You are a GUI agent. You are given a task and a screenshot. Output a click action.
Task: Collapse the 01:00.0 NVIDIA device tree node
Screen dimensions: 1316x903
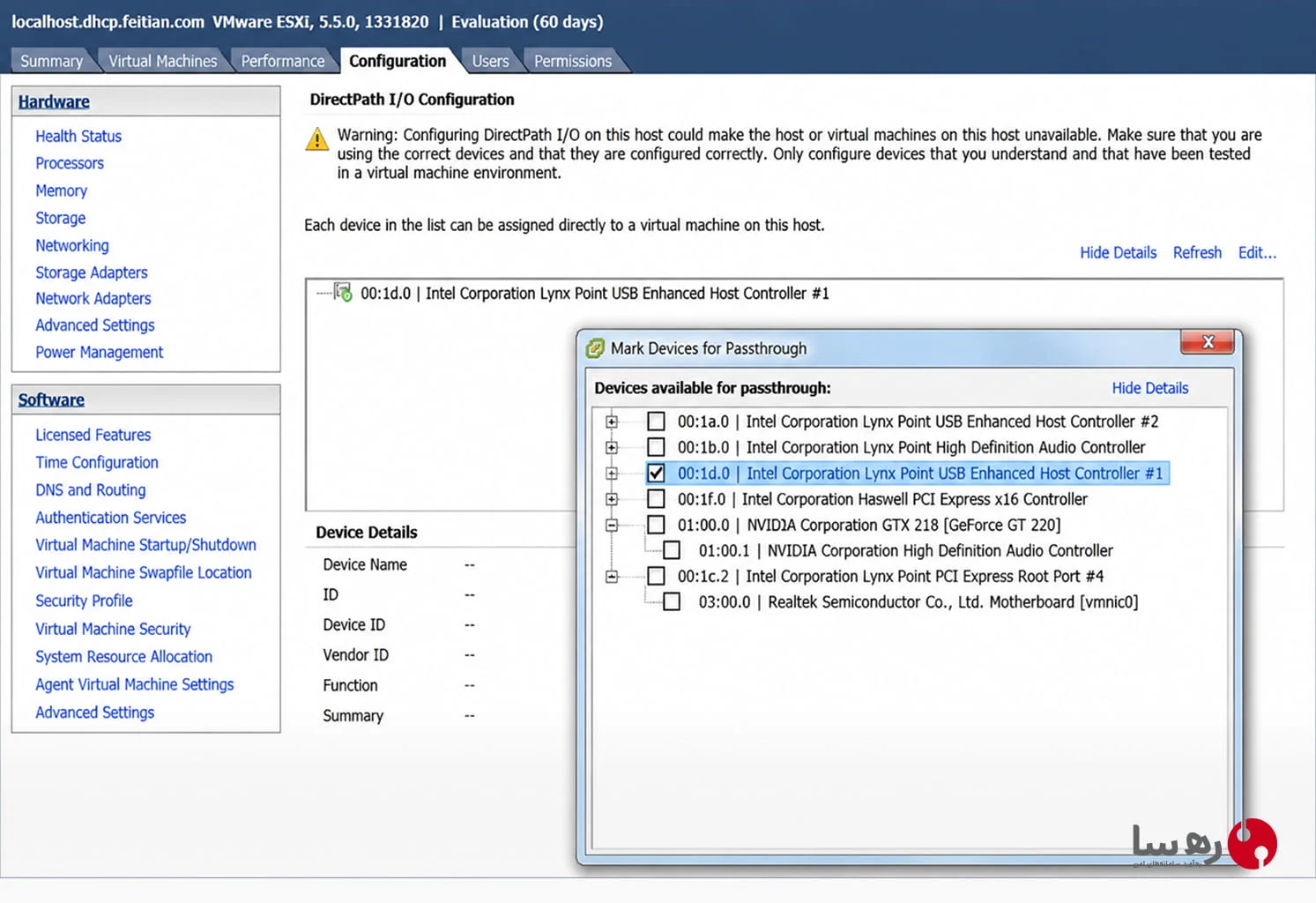[612, 525]
